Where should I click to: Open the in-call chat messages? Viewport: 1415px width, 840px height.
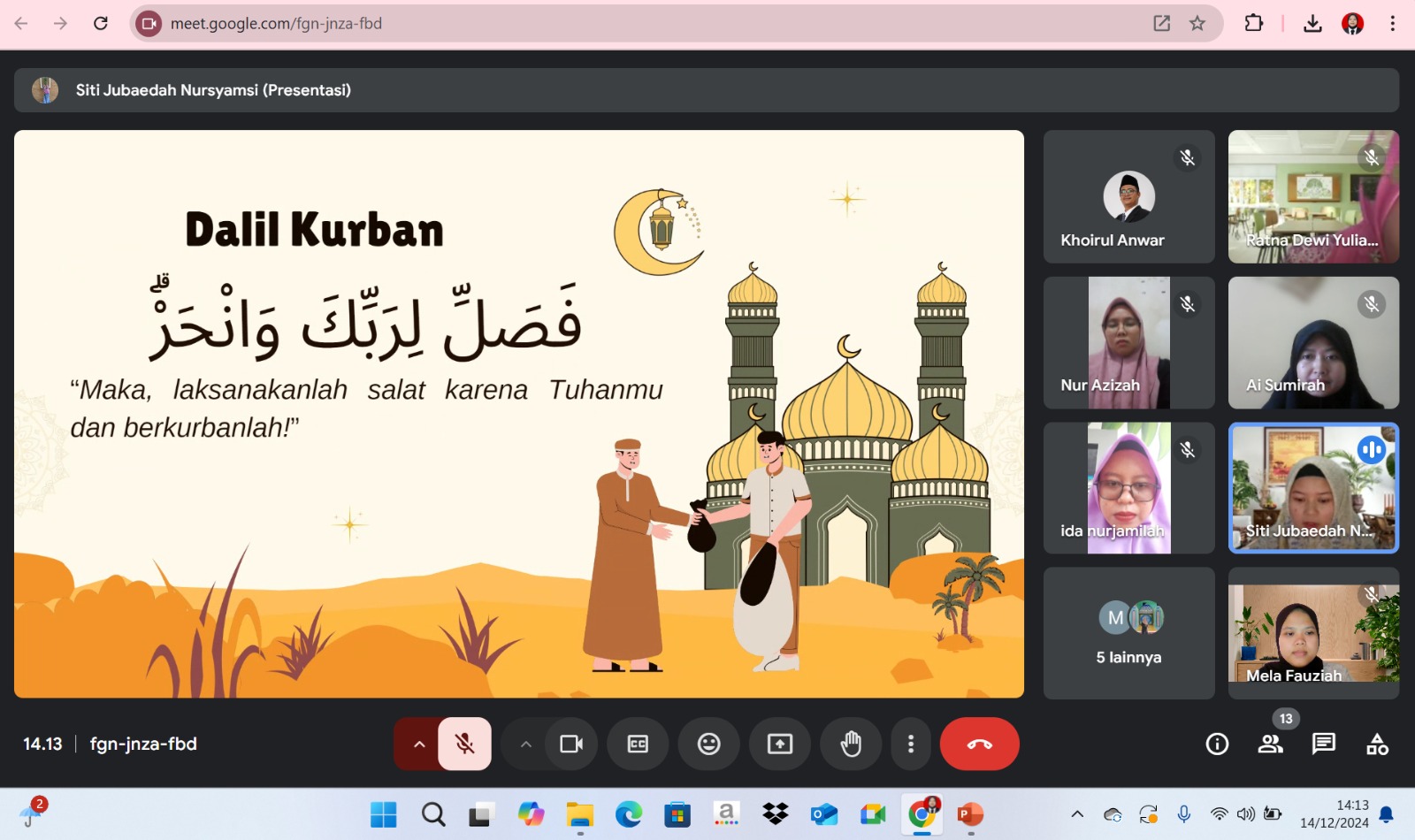(1323, 745)
